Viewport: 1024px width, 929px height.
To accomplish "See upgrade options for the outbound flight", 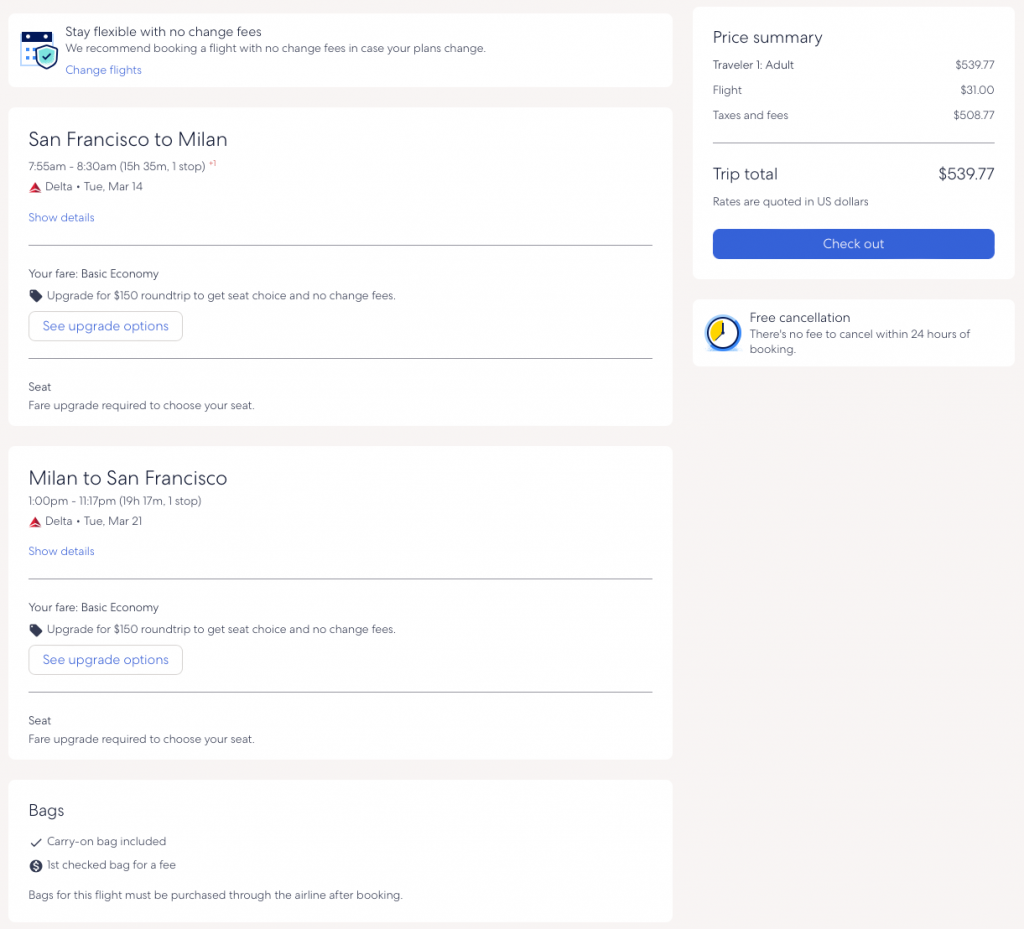I will (105, 326).
